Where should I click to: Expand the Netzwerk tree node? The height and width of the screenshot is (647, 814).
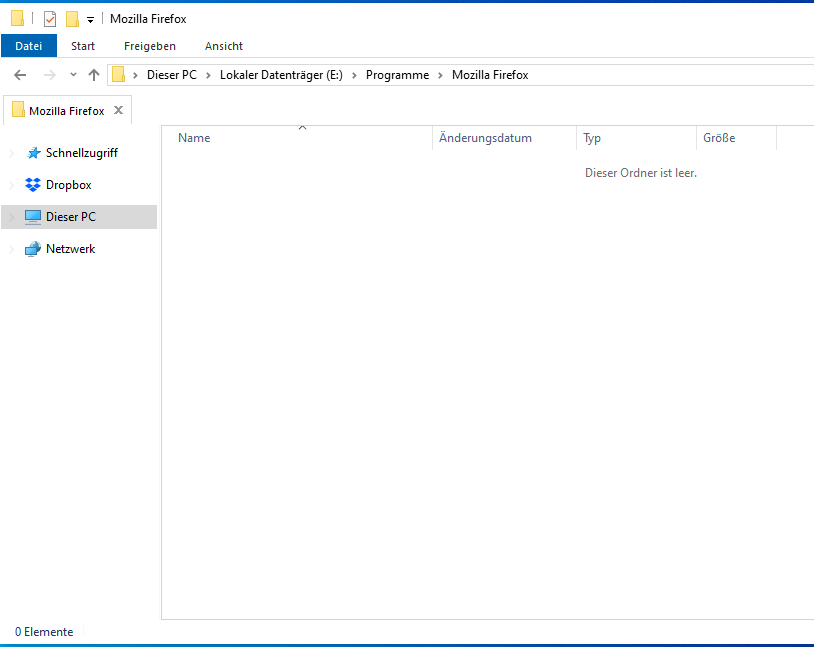click(x=11, y=249)
